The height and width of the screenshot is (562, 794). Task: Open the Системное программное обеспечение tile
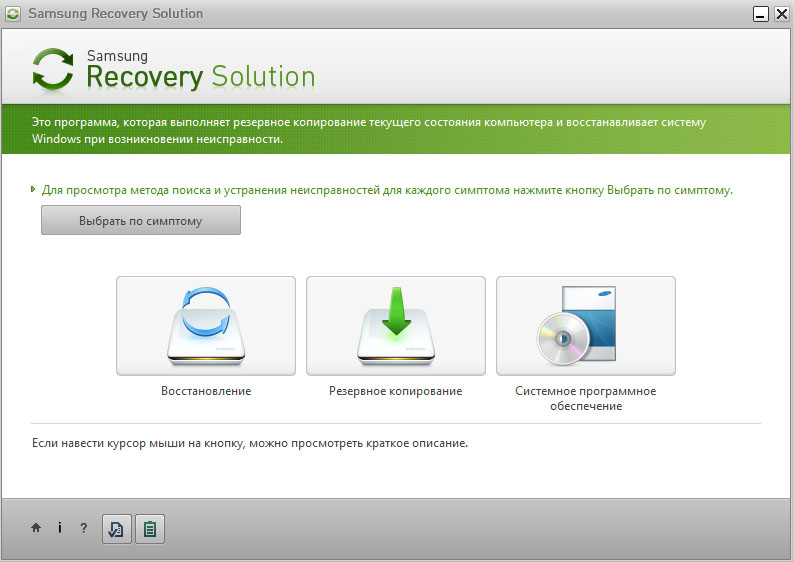pos(586,326)
